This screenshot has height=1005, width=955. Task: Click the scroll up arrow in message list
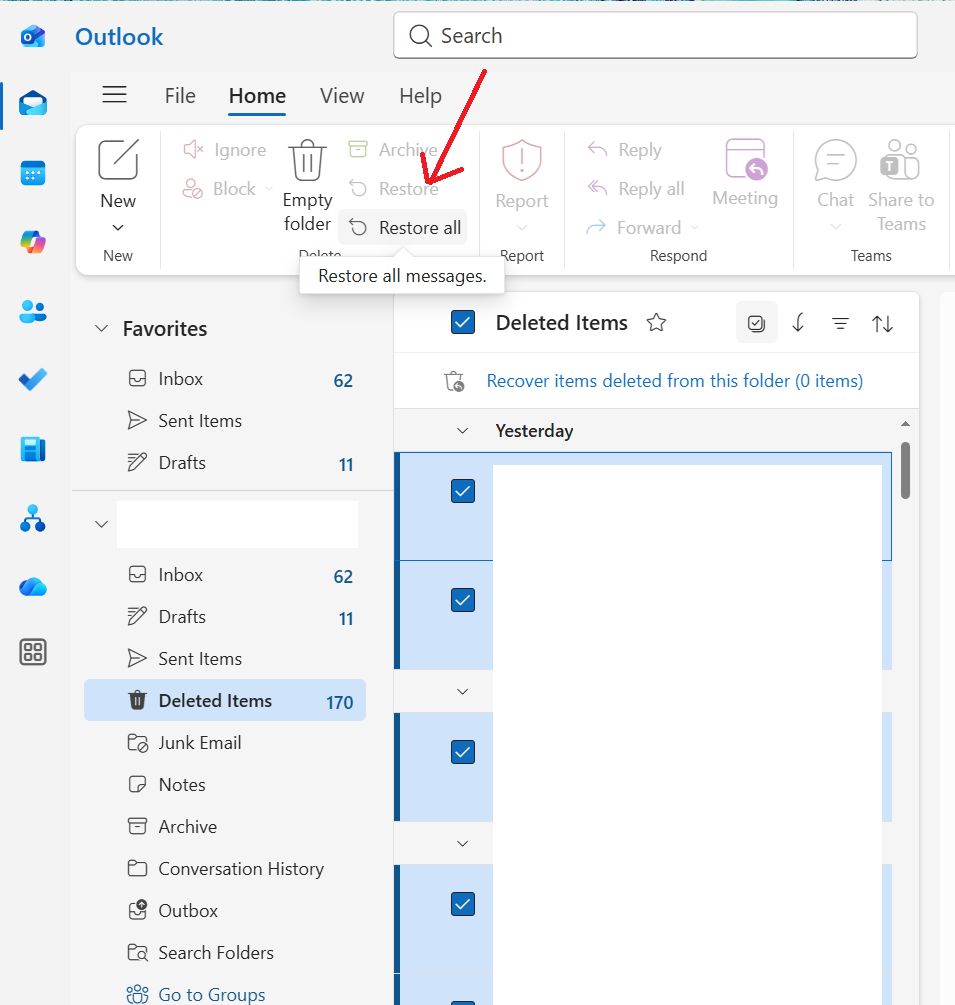click(905, 424)
